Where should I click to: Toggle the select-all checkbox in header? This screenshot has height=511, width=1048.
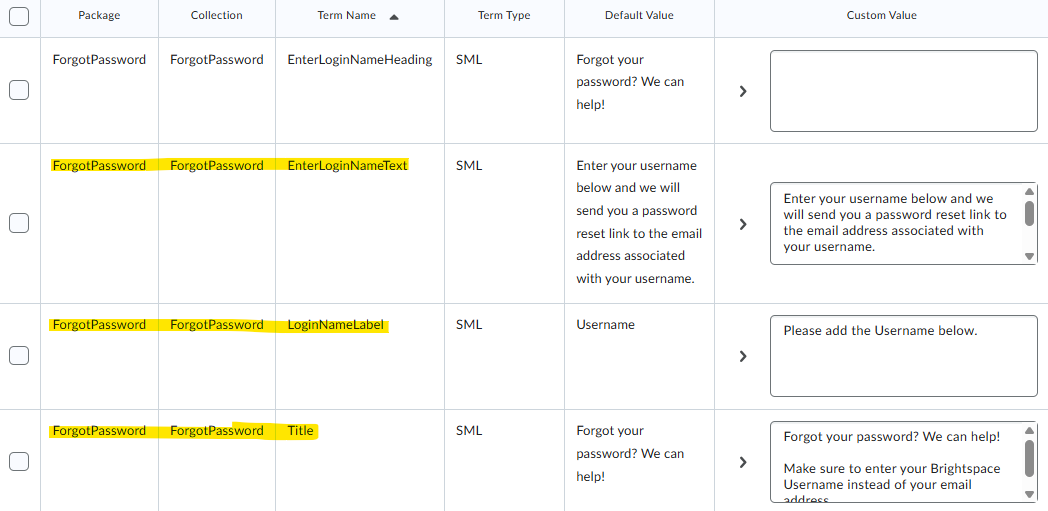pos(19,16)
